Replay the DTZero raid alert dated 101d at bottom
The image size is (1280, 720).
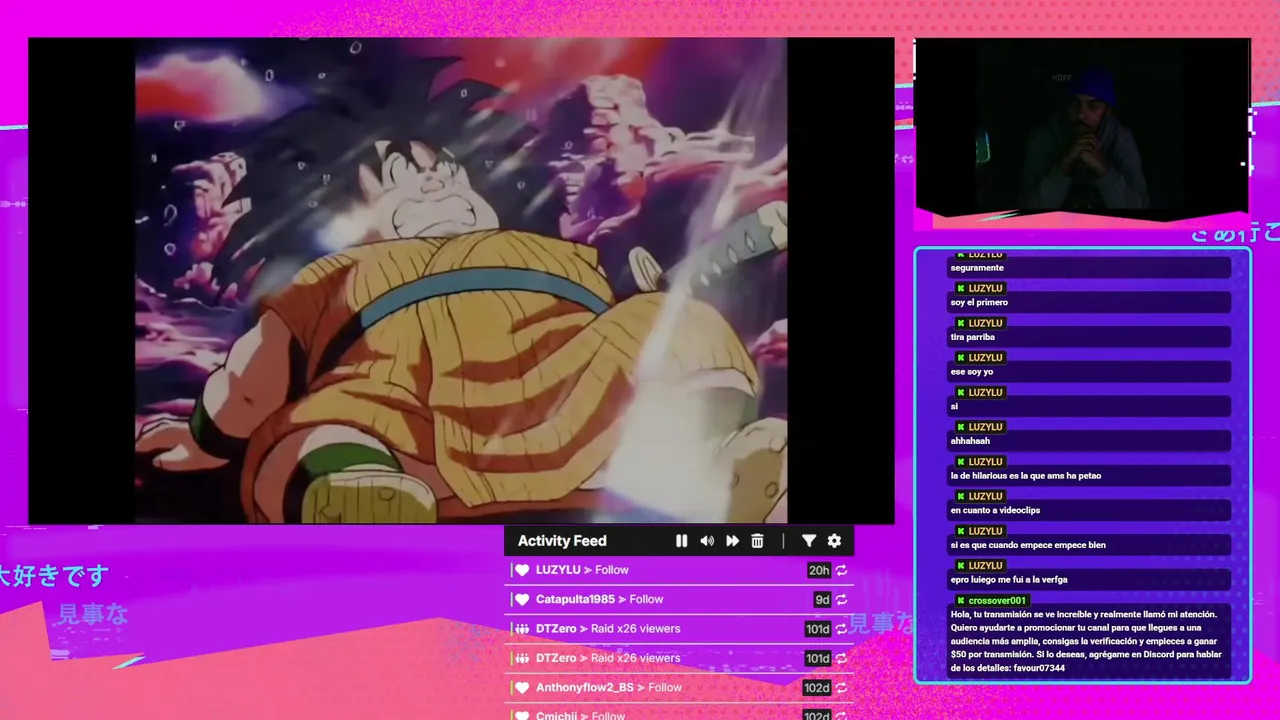(842, 659)
